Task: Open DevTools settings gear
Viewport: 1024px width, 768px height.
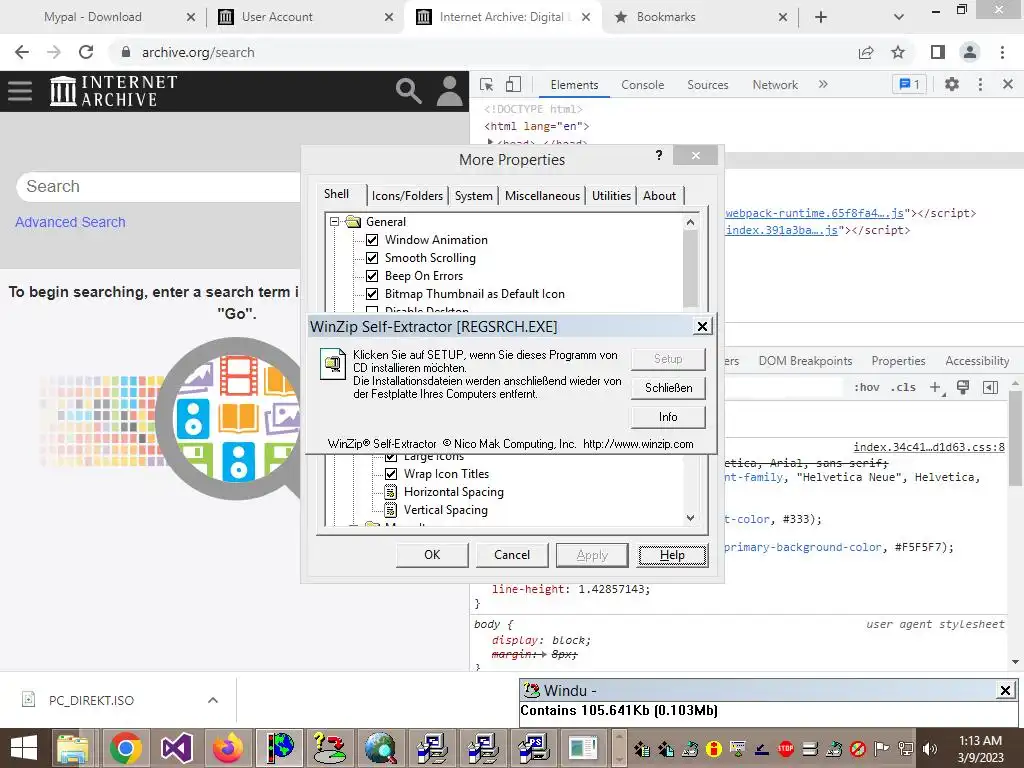Action: point(952,84)
